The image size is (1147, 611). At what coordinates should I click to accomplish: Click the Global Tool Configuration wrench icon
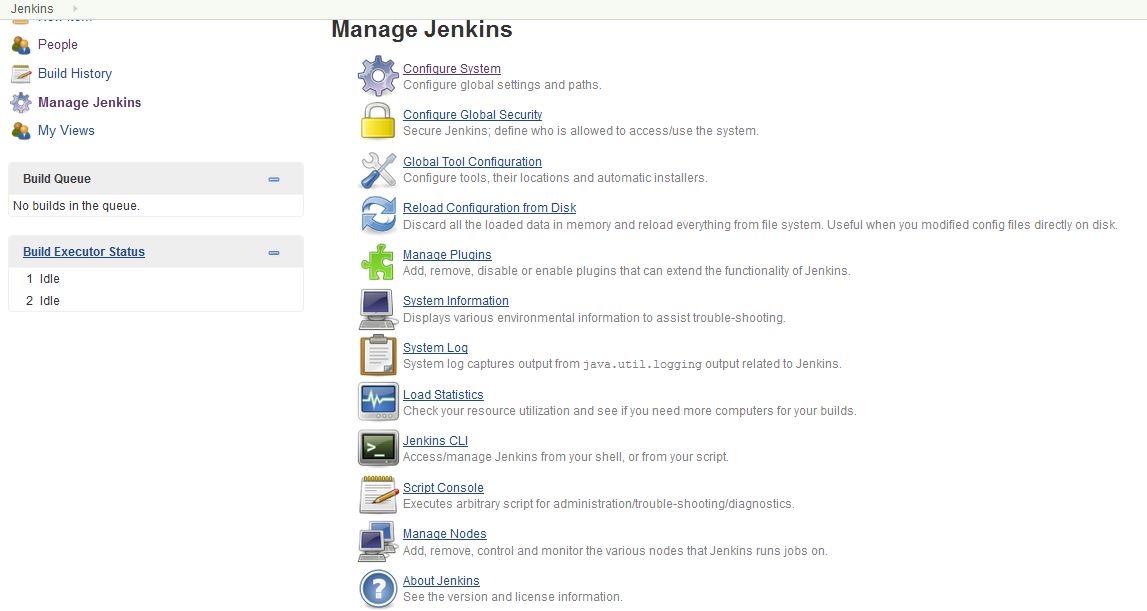377,170
